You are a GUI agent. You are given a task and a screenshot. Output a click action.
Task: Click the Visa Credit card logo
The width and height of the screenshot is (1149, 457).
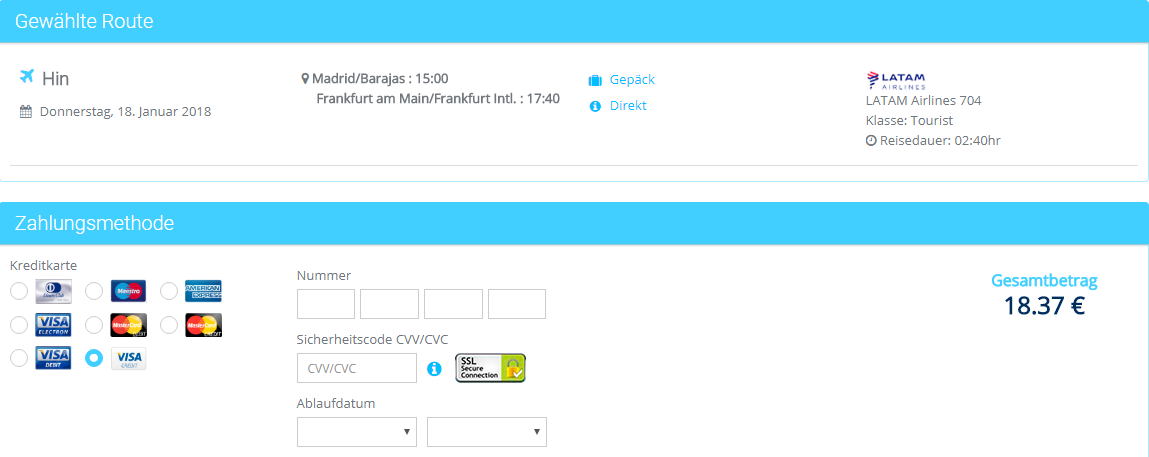point(128,358)
